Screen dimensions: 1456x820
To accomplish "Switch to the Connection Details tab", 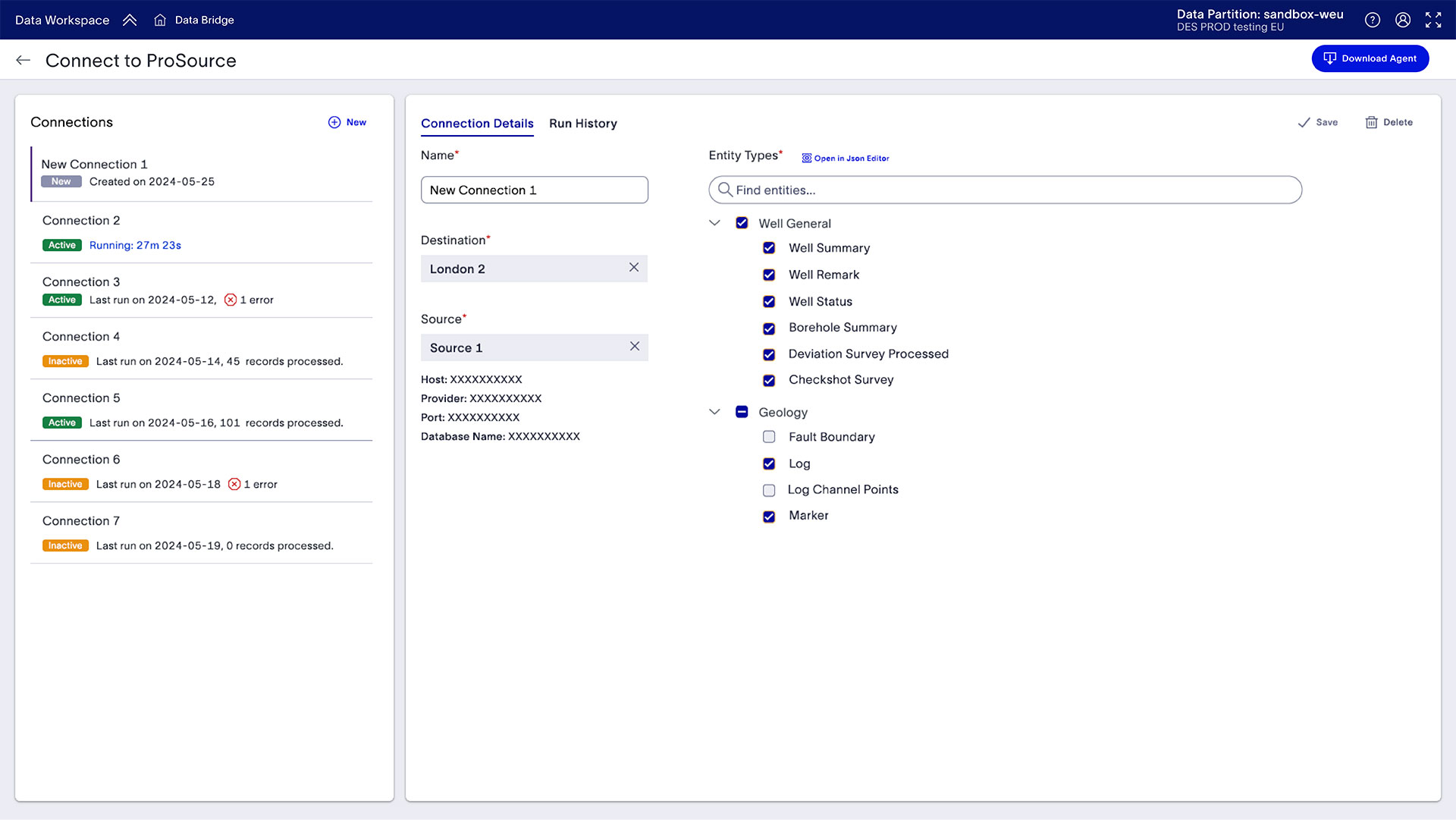I will tap(477, 124).
